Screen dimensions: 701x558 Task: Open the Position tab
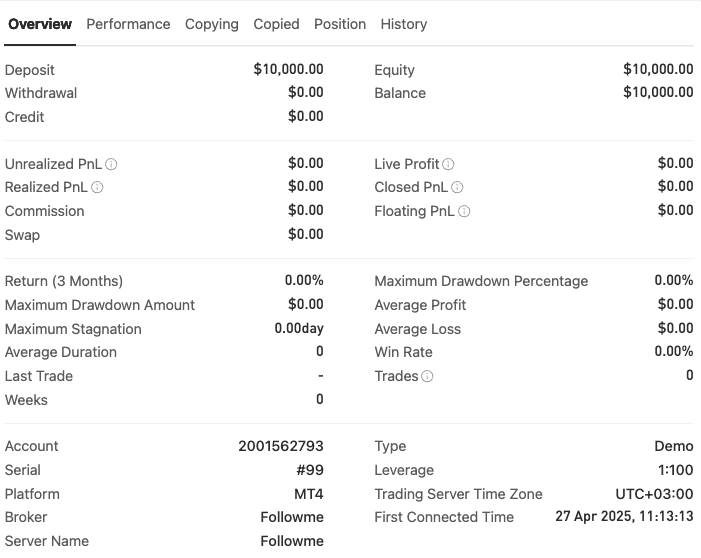pyautogui.click(x=340, y=24)
